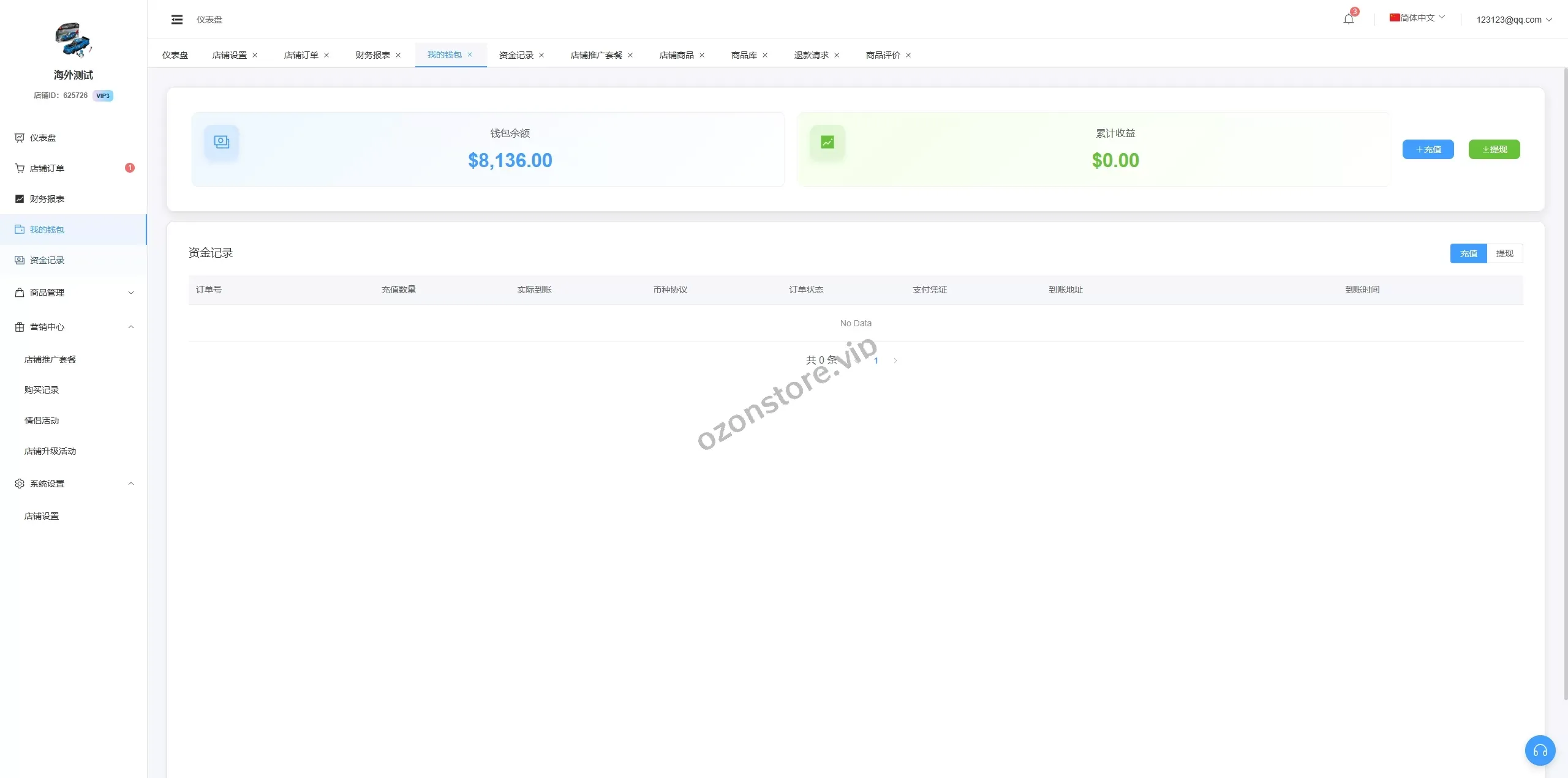The image size is (1568, 778).
Task: Close the 商品评价 tab
Action: 908,55
